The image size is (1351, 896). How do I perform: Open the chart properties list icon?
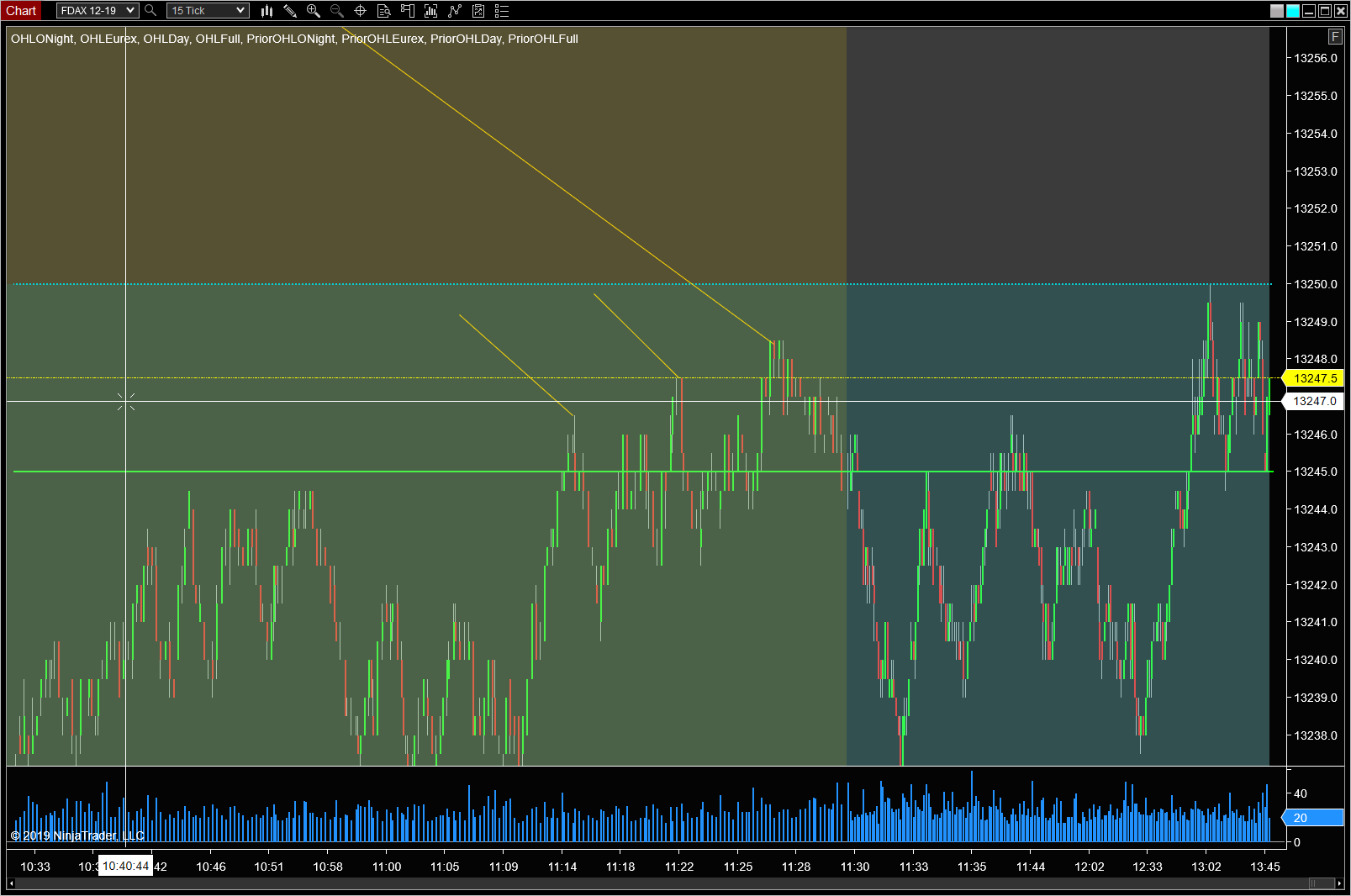coord(502,11)
